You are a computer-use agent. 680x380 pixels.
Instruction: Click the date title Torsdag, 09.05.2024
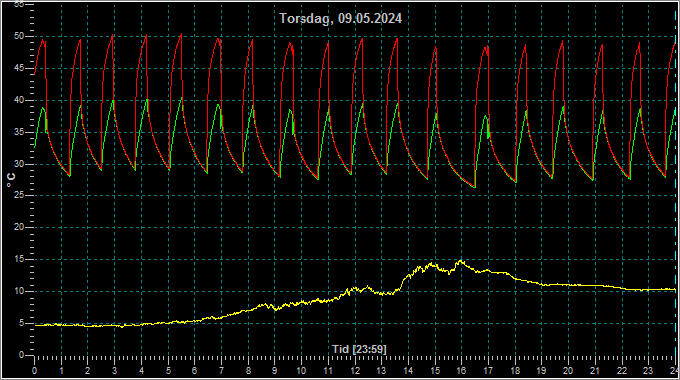coord(340,19)
